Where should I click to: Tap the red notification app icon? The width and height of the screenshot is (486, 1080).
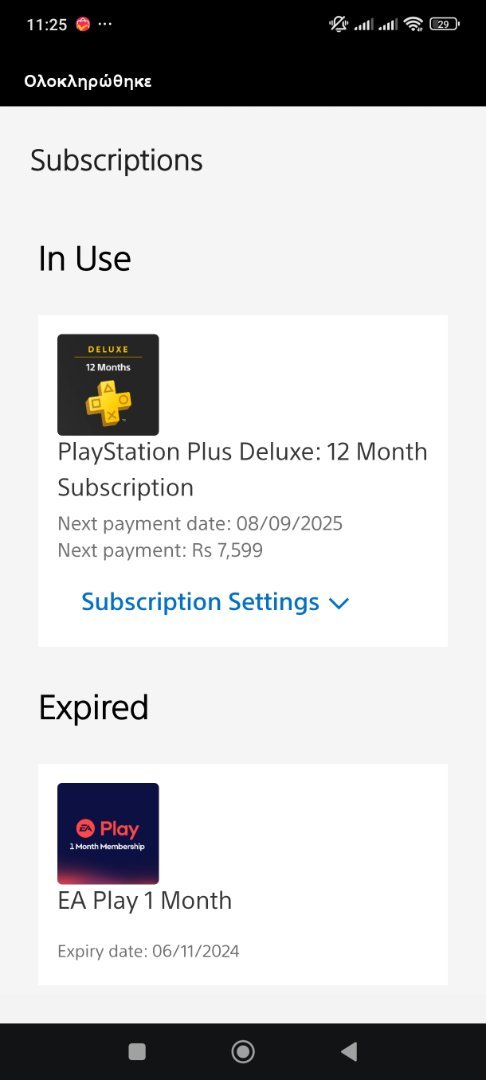point(83,25)
